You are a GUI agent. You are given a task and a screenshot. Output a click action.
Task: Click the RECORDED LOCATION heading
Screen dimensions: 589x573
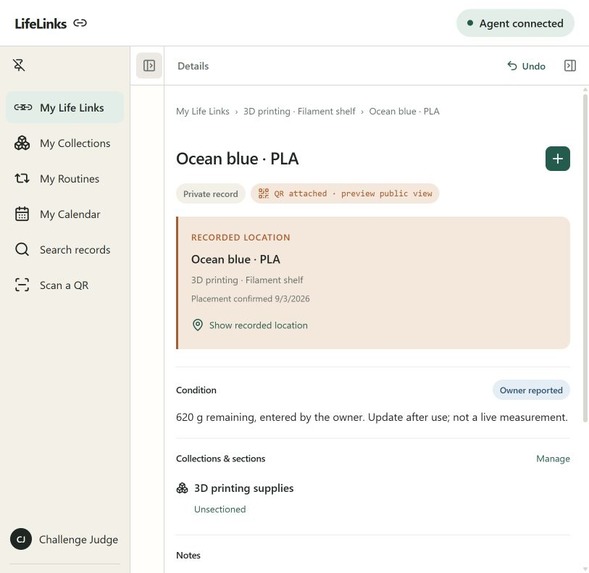240,237
